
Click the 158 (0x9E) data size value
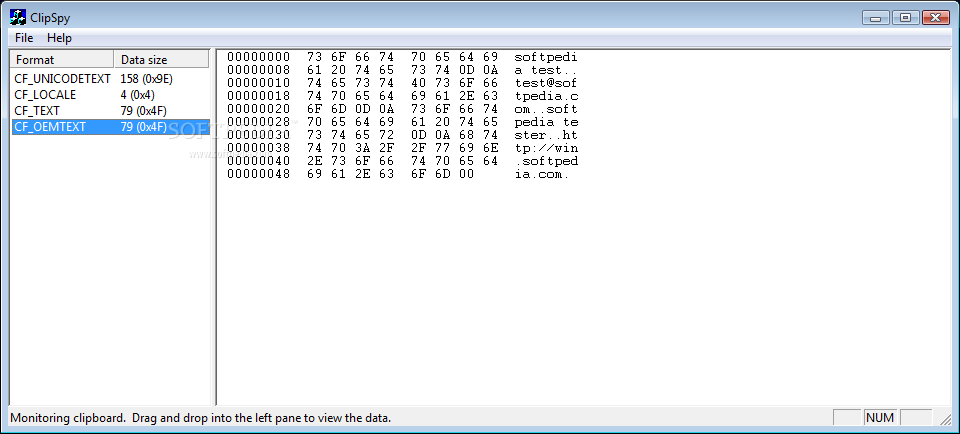144,79
